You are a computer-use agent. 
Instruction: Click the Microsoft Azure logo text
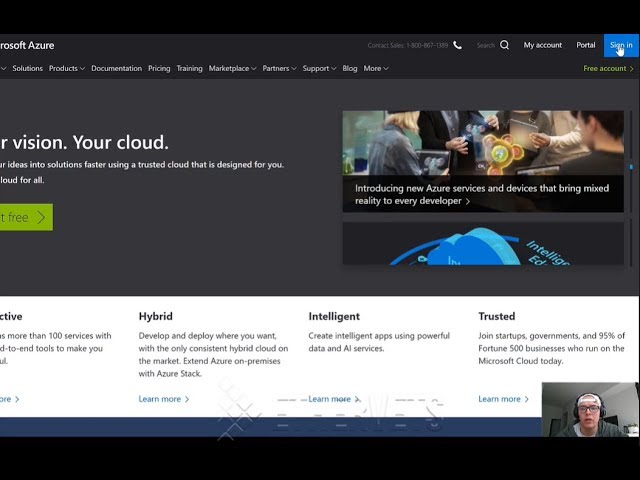[x=27, y=45]
